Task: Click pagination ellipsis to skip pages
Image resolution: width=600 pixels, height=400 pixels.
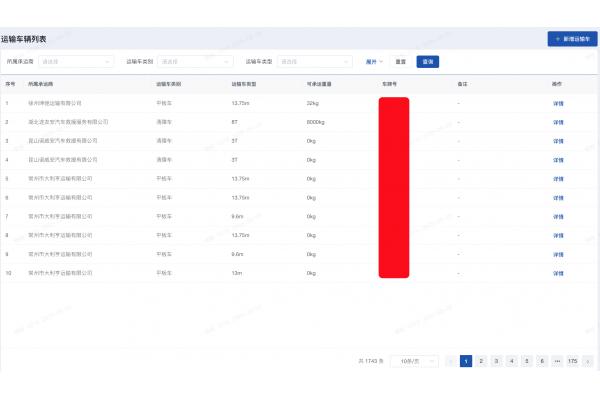Action: click(556, 360)
